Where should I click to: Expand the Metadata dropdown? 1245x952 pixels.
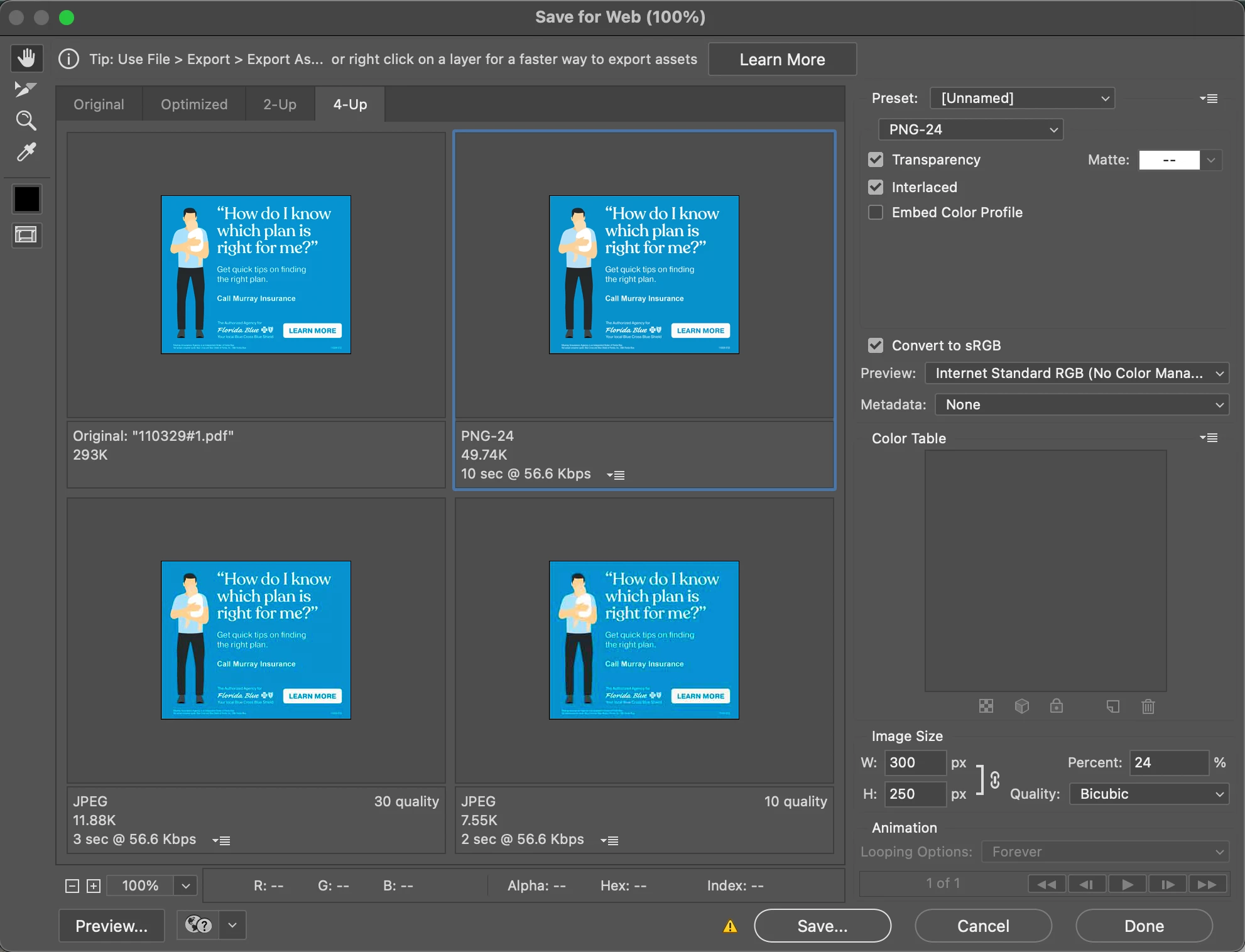[1082, 404]
